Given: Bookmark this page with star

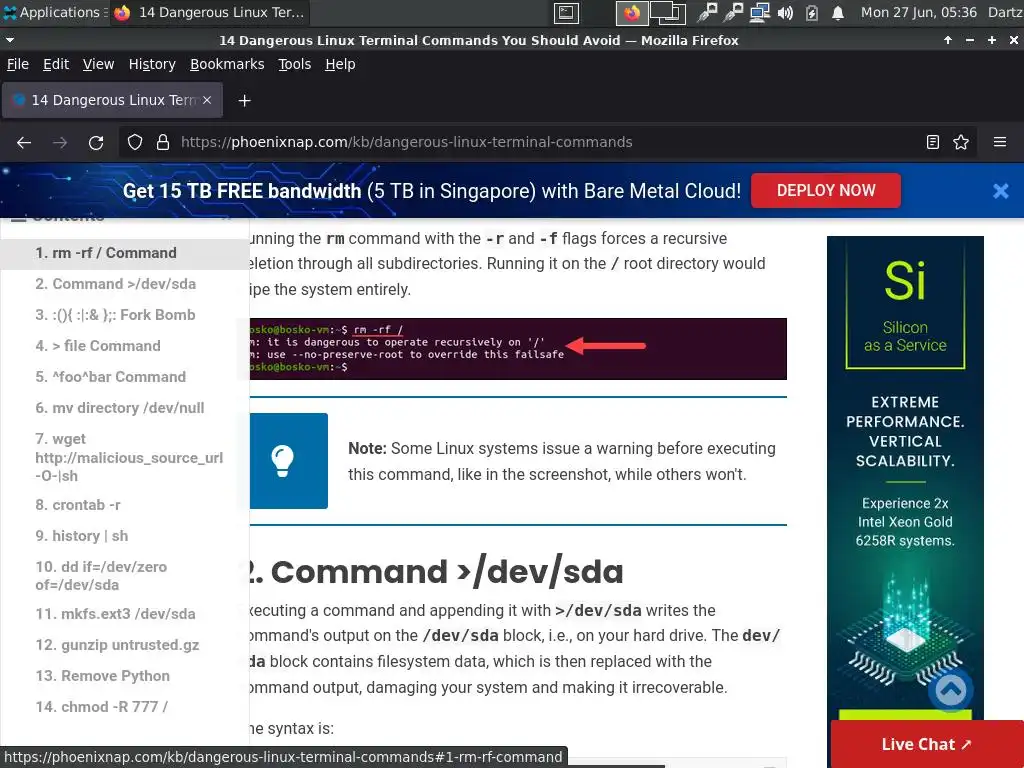Looking at the screenshot, I should [961, 142].
